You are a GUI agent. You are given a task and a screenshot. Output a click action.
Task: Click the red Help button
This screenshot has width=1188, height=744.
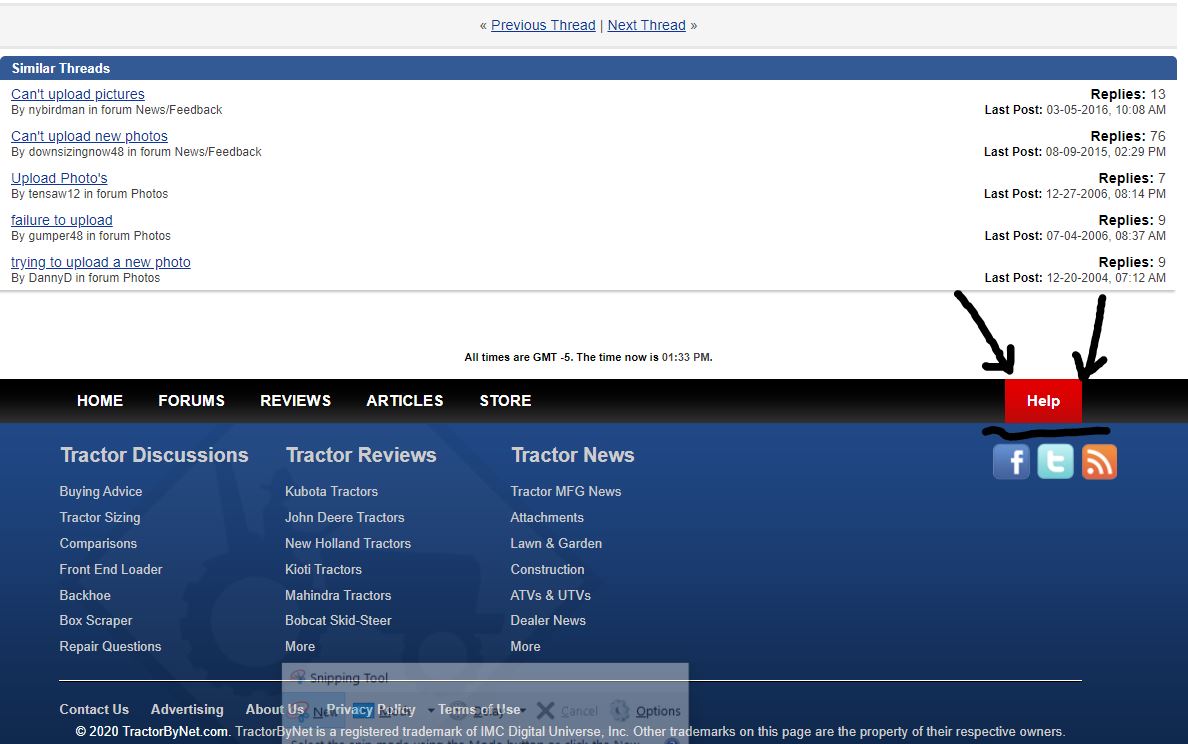point(1043,401)
